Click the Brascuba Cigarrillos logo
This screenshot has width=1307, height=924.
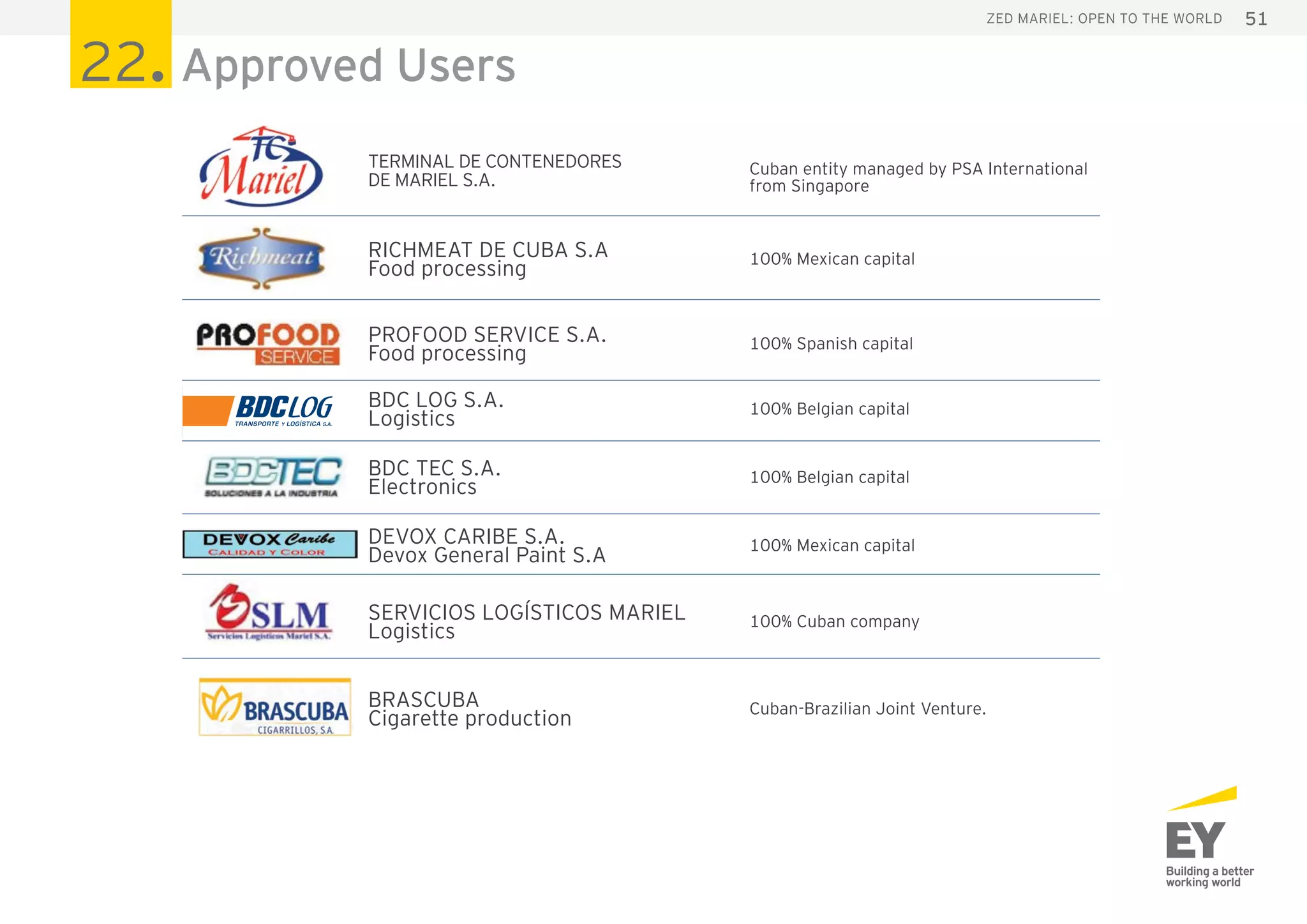(275, 707)
